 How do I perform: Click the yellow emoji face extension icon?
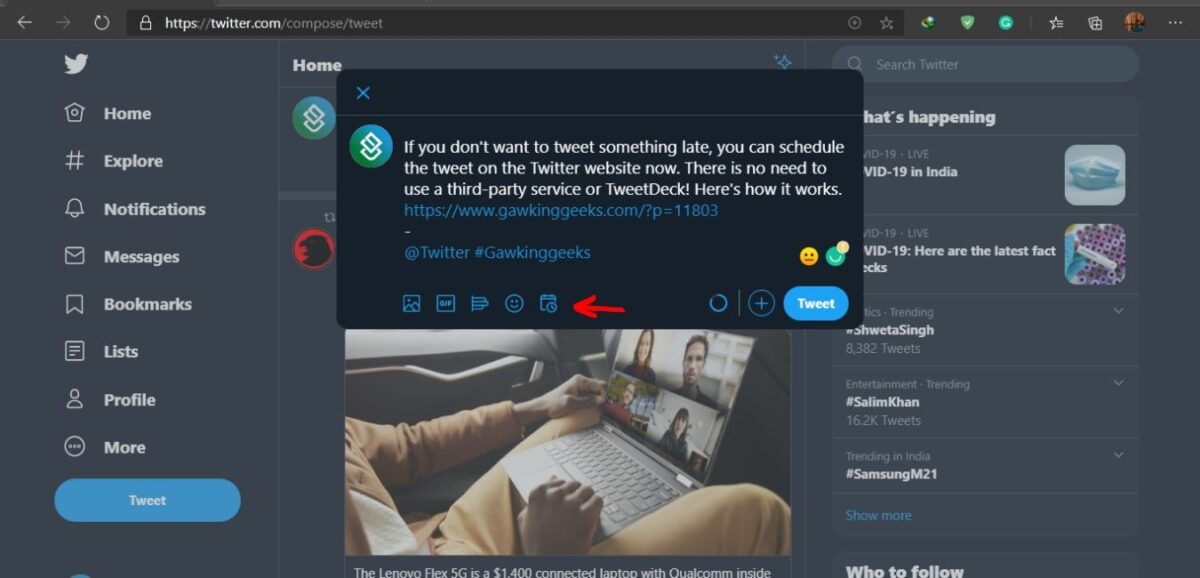pyautogui.click(x=809, y=256)
